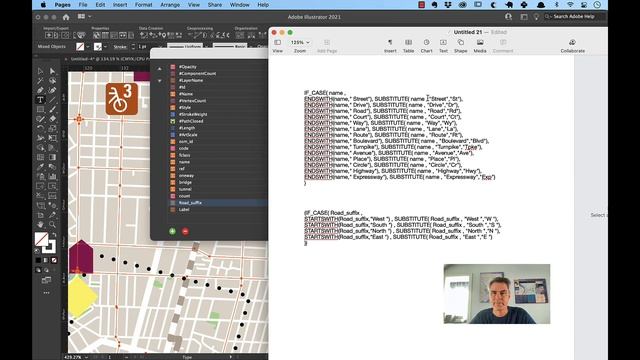
Task: Open the Edit menu
Action: 100,5
